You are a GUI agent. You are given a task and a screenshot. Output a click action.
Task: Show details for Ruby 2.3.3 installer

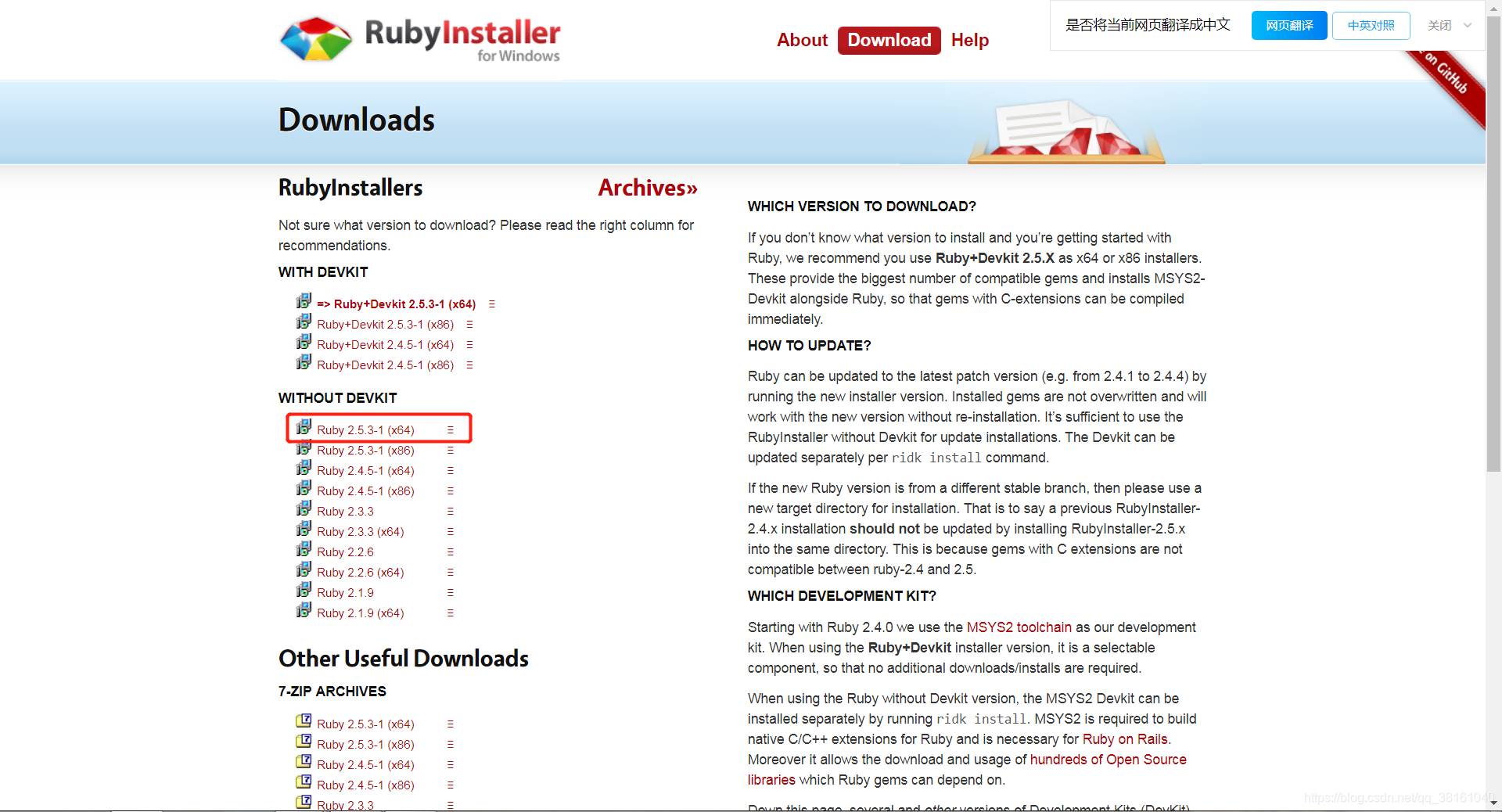point(450,512)
